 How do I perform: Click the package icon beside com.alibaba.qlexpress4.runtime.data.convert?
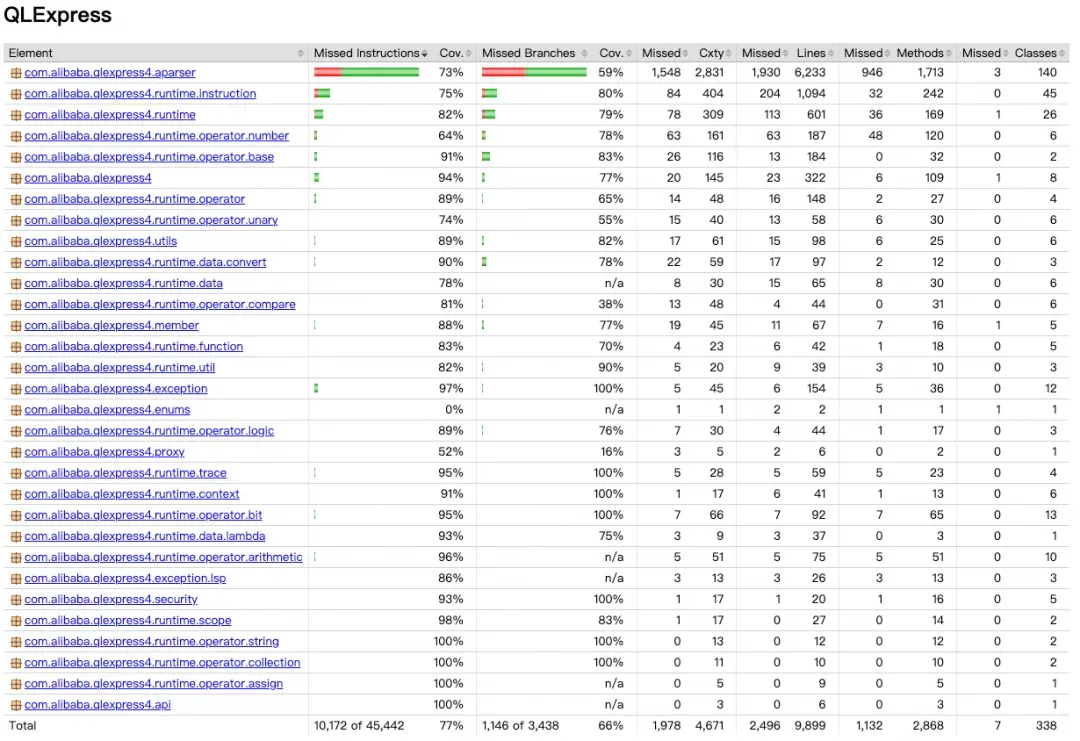(15, 262)
